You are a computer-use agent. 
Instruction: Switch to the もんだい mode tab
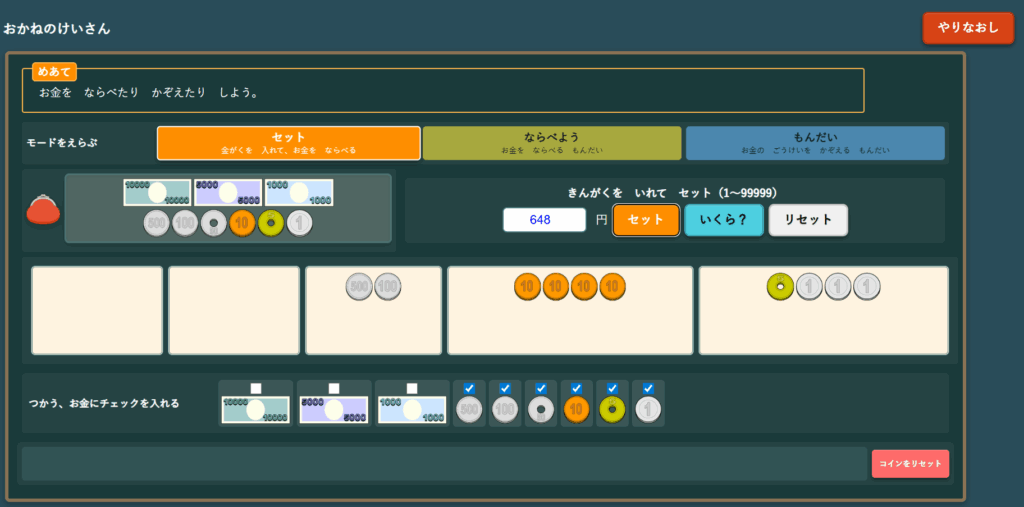click(815, 143)
